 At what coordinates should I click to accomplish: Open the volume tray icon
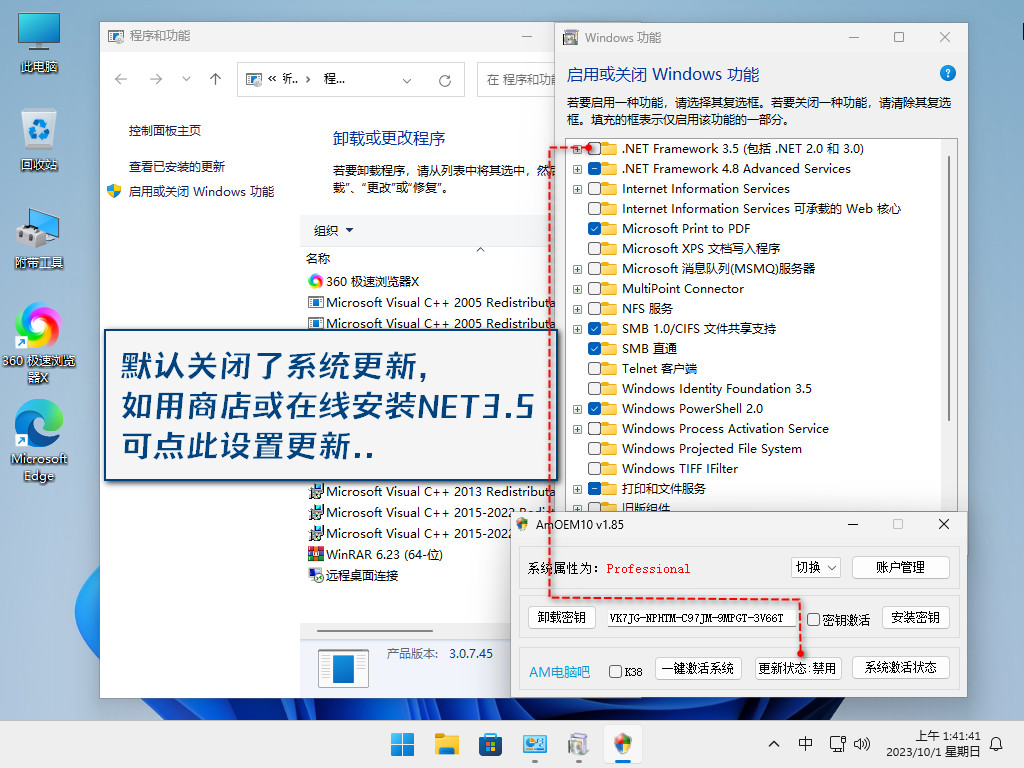point(862,744)
